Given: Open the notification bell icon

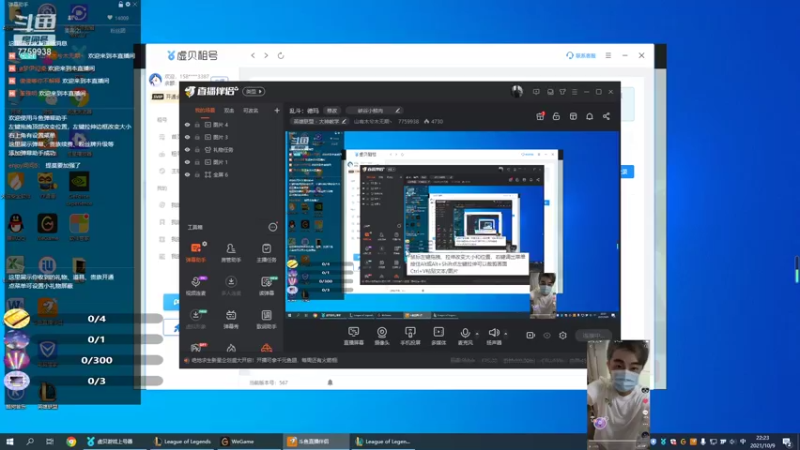Looking at the screenshot, I should [x=589, y=116].
